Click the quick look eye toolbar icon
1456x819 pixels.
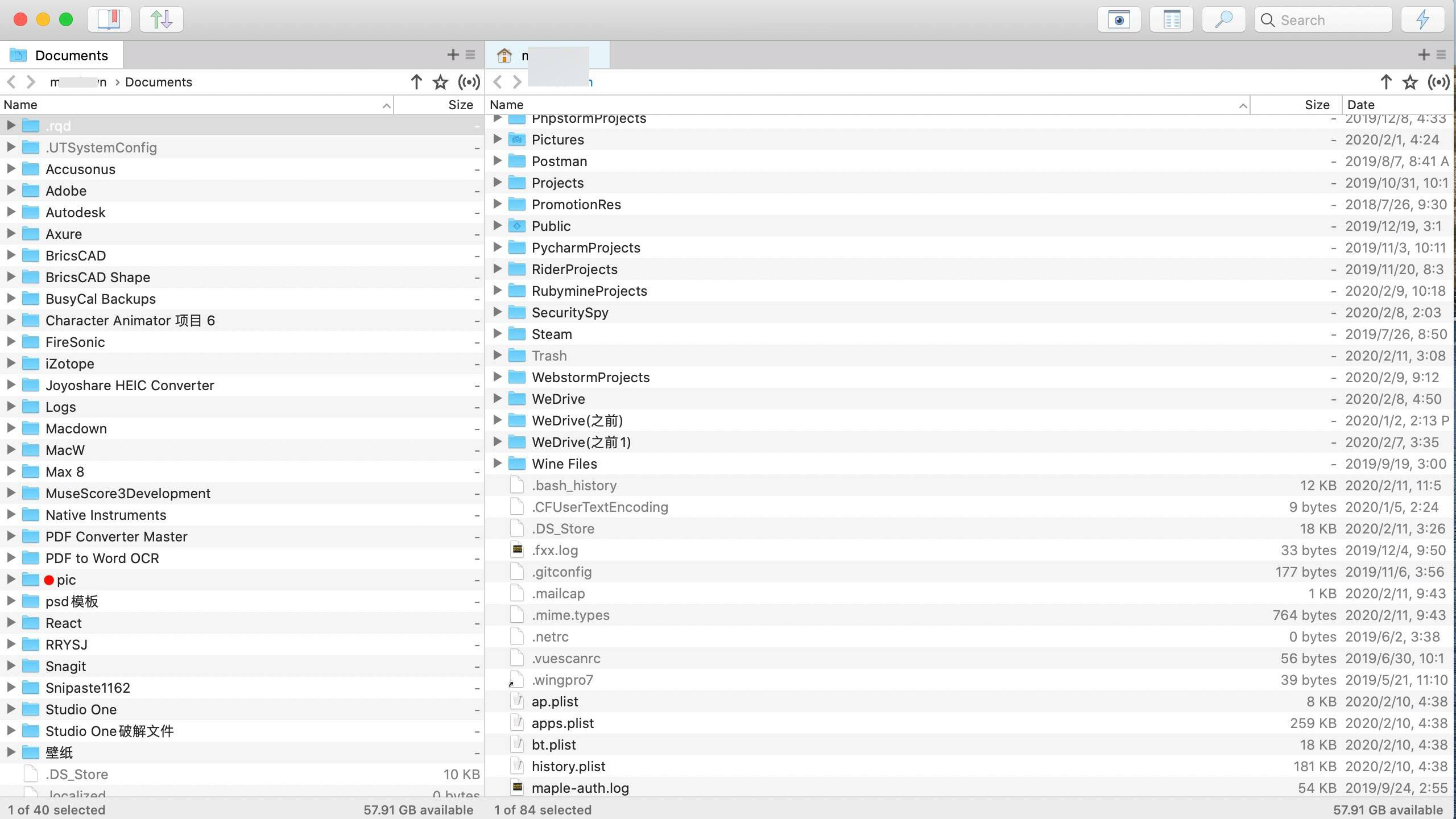1119,20
